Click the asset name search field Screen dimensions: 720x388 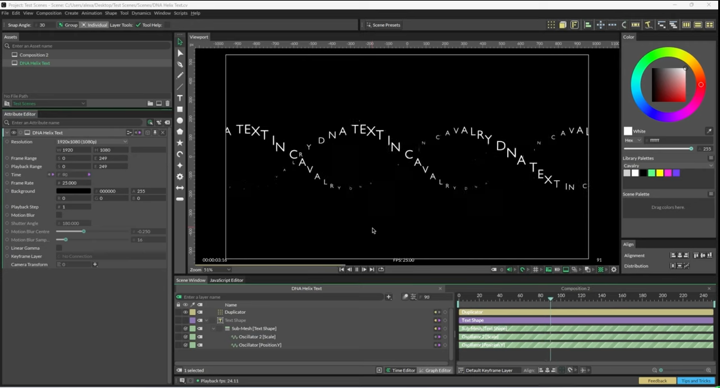tap(87, 46)
